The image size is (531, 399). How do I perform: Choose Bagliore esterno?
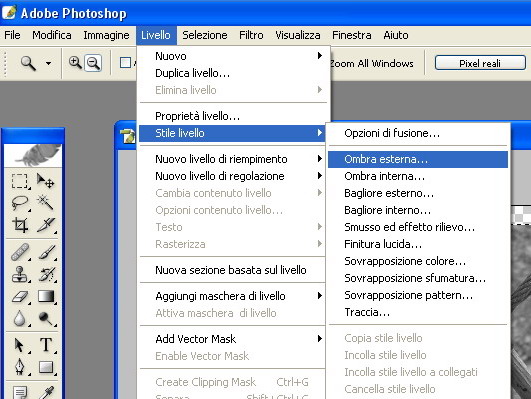click(x=418, y=193)
